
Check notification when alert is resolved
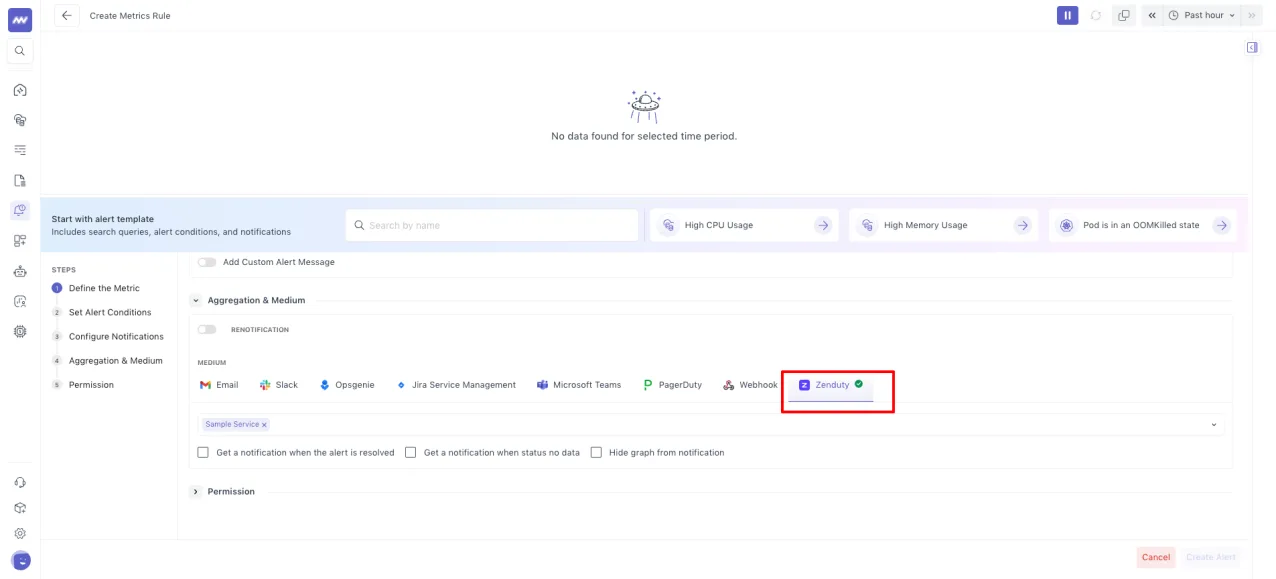click(204, 452)
